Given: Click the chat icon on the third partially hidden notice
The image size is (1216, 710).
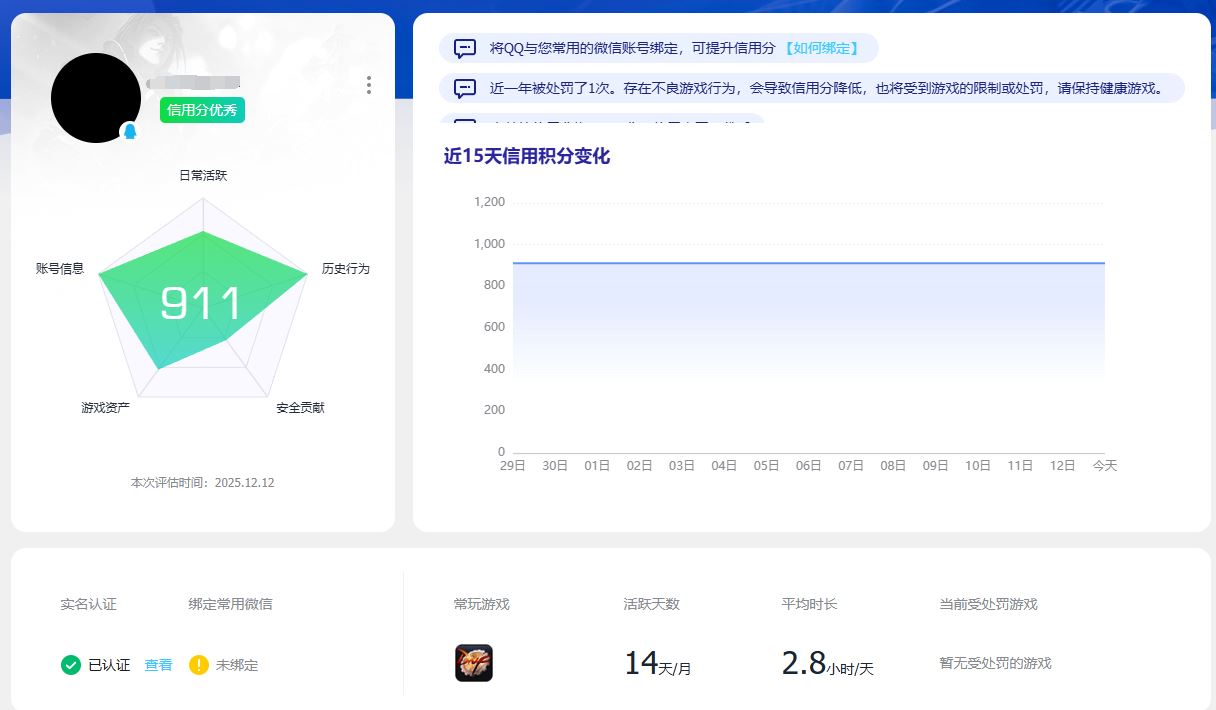Looking at the screenshot, I should [464, 123].
